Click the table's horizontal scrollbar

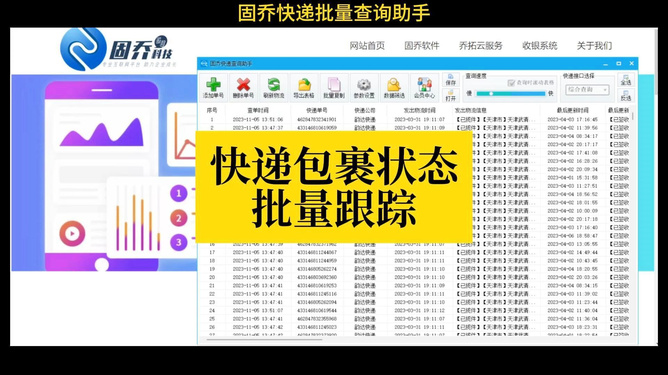[x=264, y=340]
